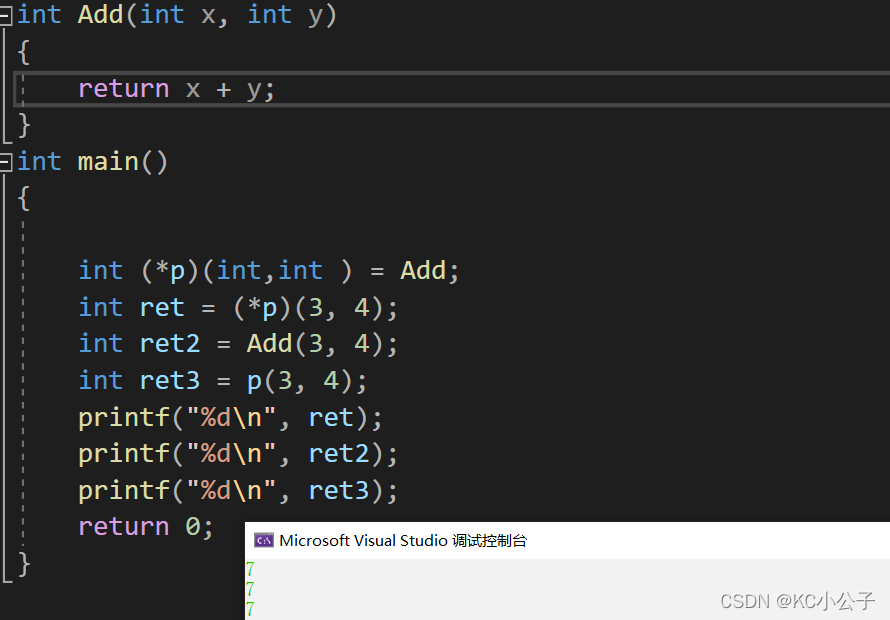Click the printf statement printing ret3

click(238, 491)
